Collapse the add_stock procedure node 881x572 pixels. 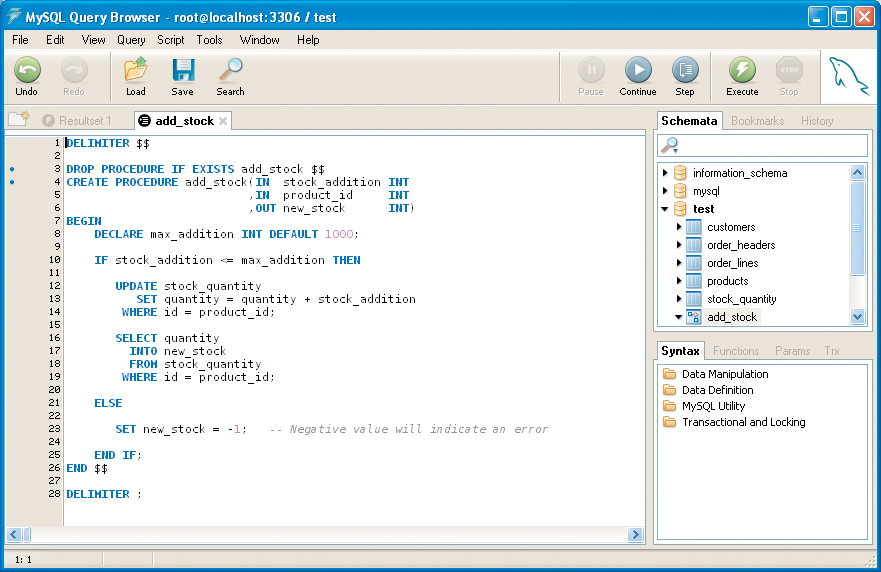(x=679, y=317)
